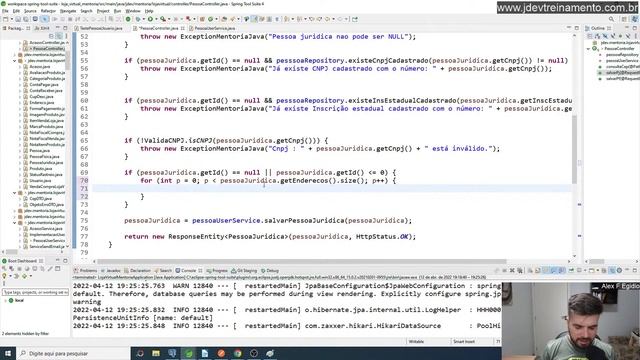Screen dimensions: 640x360
Task: Expand the Acesso.java tree node
Action: [x=20, y=67]
